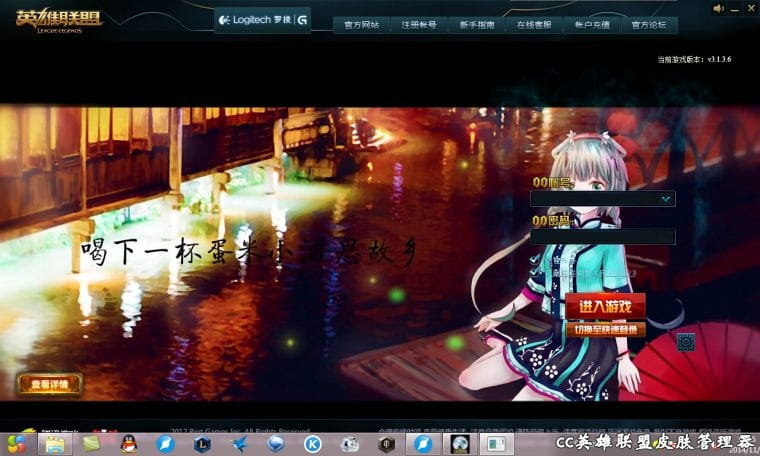The width and height of the screenshot is (760, 456).
Task: Click the game version text v3.1.3.6
Action: pos(694,59)
